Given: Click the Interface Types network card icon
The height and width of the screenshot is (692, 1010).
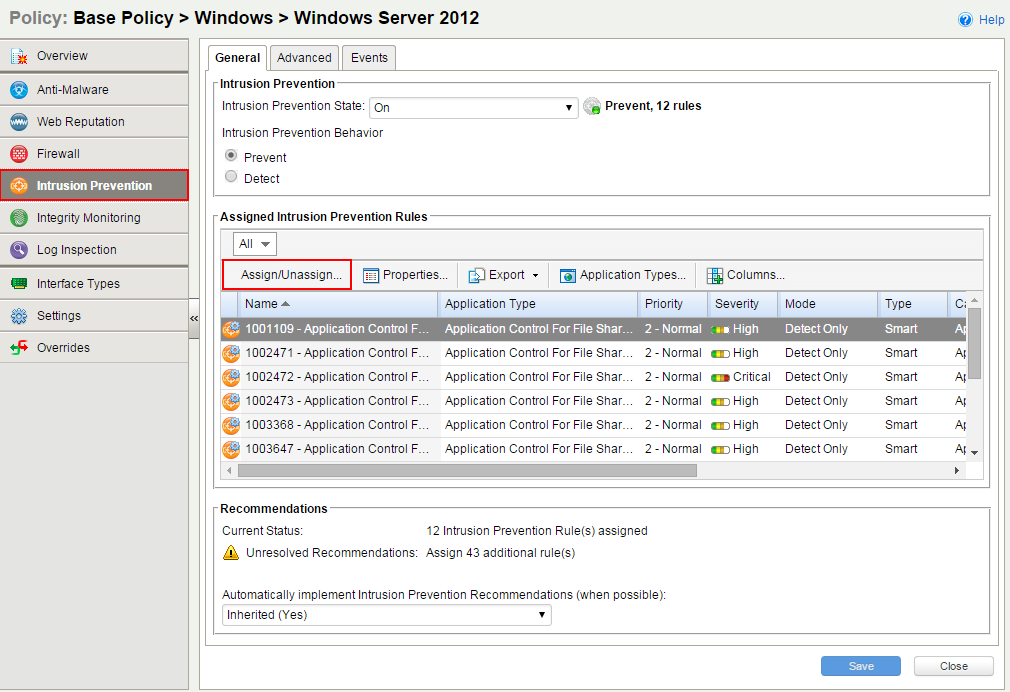Looking at the screenshot, I should (19, 284).
